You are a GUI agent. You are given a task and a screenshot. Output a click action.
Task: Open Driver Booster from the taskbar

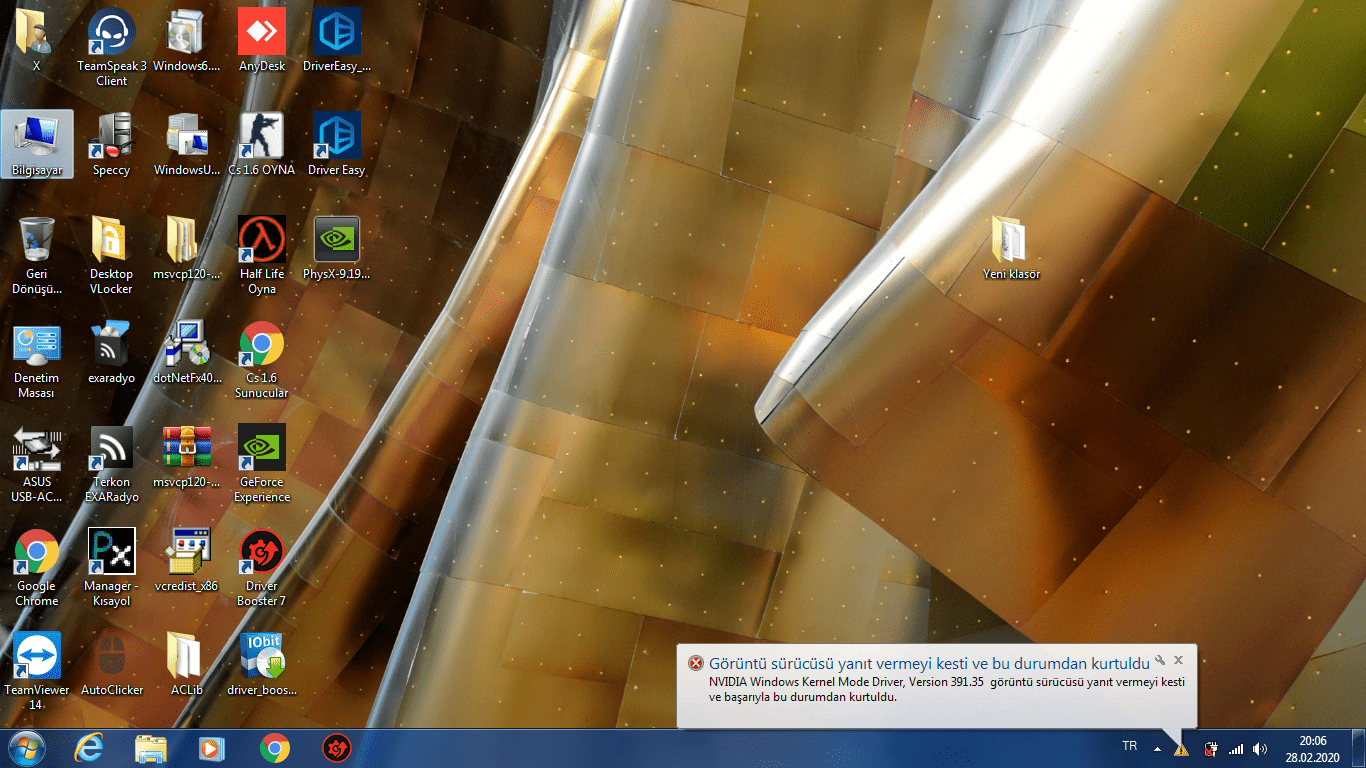336,748
